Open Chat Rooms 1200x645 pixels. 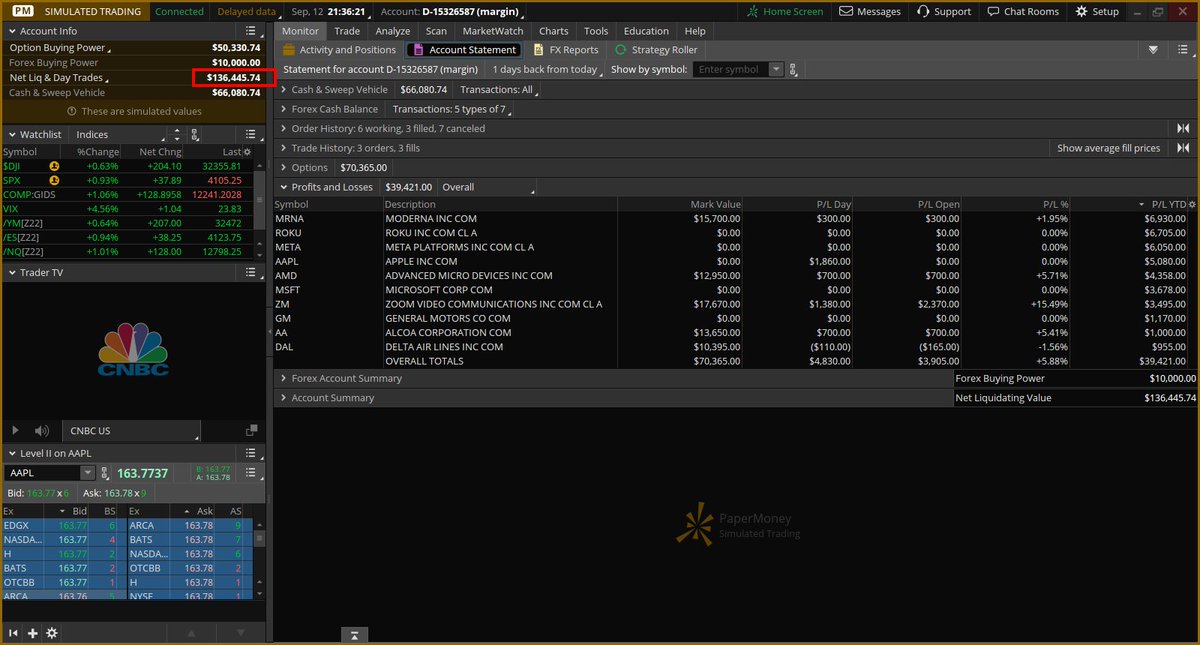1022,11
